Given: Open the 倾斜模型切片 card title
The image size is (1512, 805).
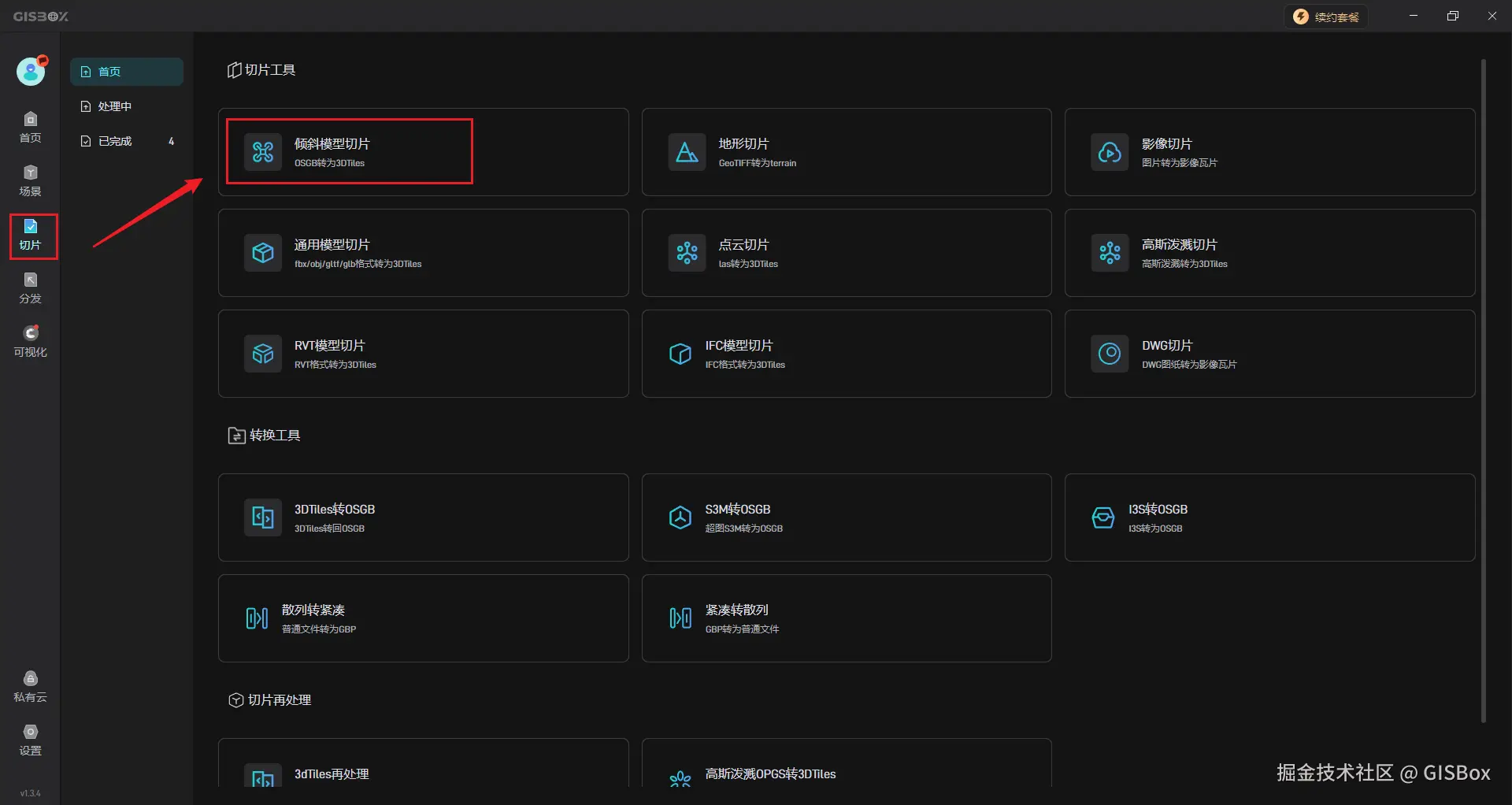Looking at the screenshot, I should (332, 143).
